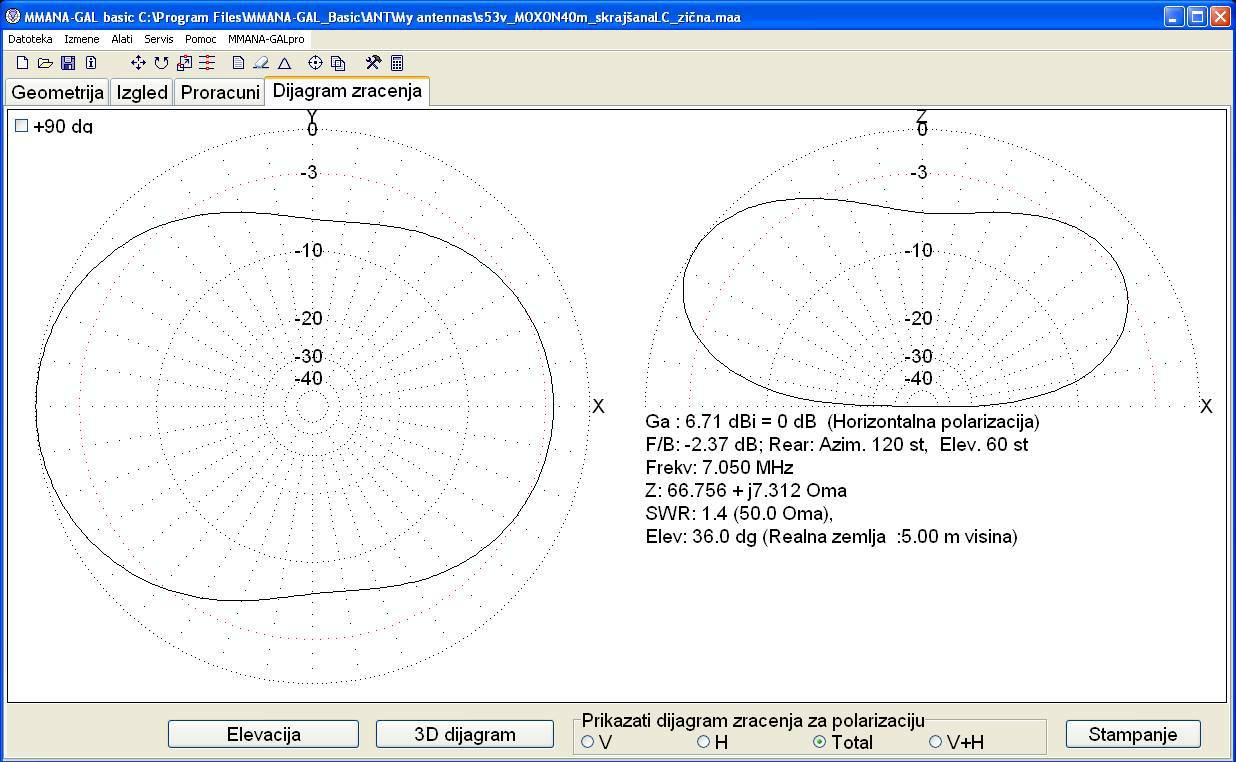Click the Z: 66.756 + j7.312 Oma text
The image size is (1236, 762).
[747, 491]
